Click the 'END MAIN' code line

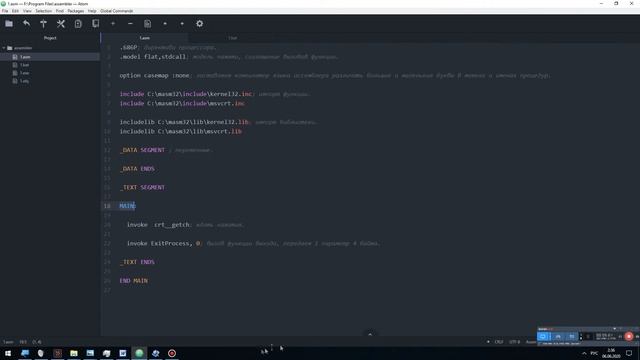pyautogui.click(x=133, y=281)
